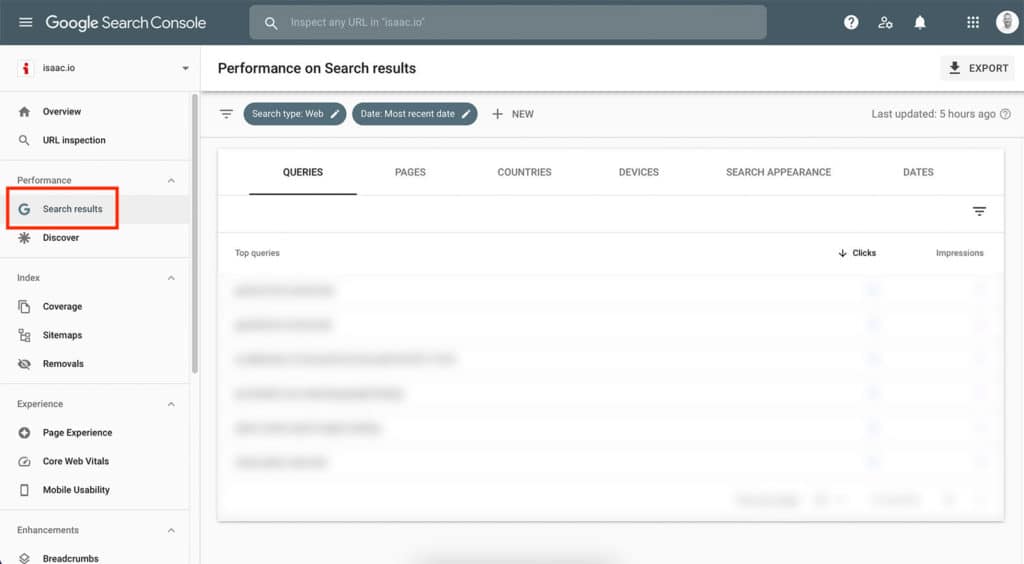Click the filter icon beside Search type chip
Screen dimensions: 1024x564
226,114
